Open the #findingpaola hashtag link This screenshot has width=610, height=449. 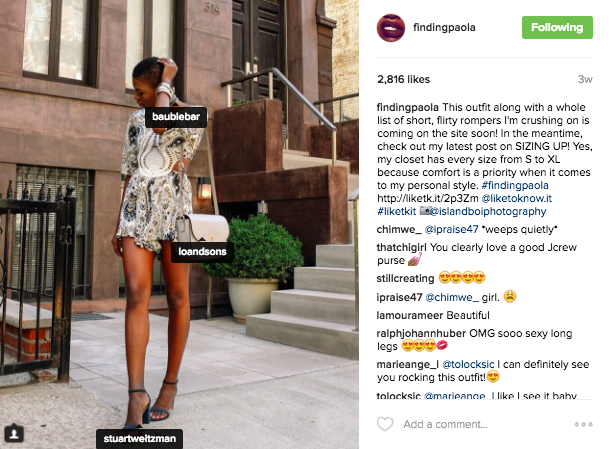[515, 185]
